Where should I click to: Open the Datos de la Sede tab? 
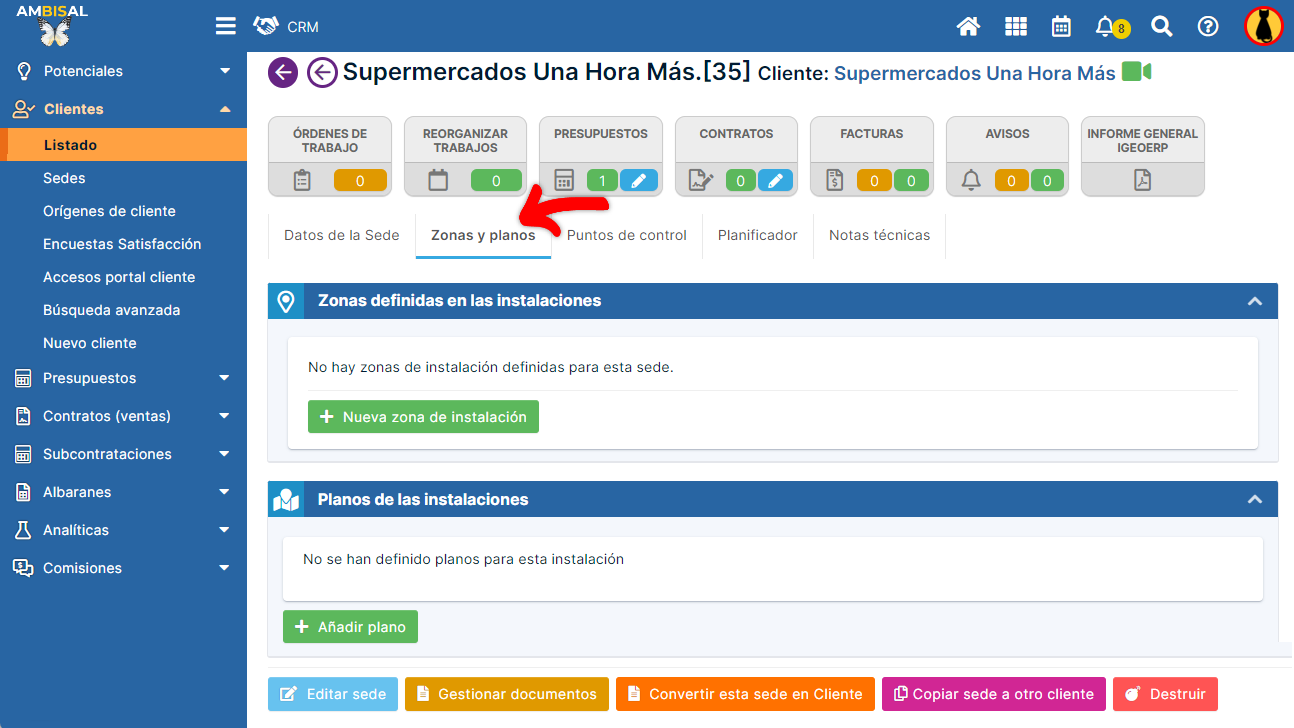pyautogui.click(x=341, y=235)
